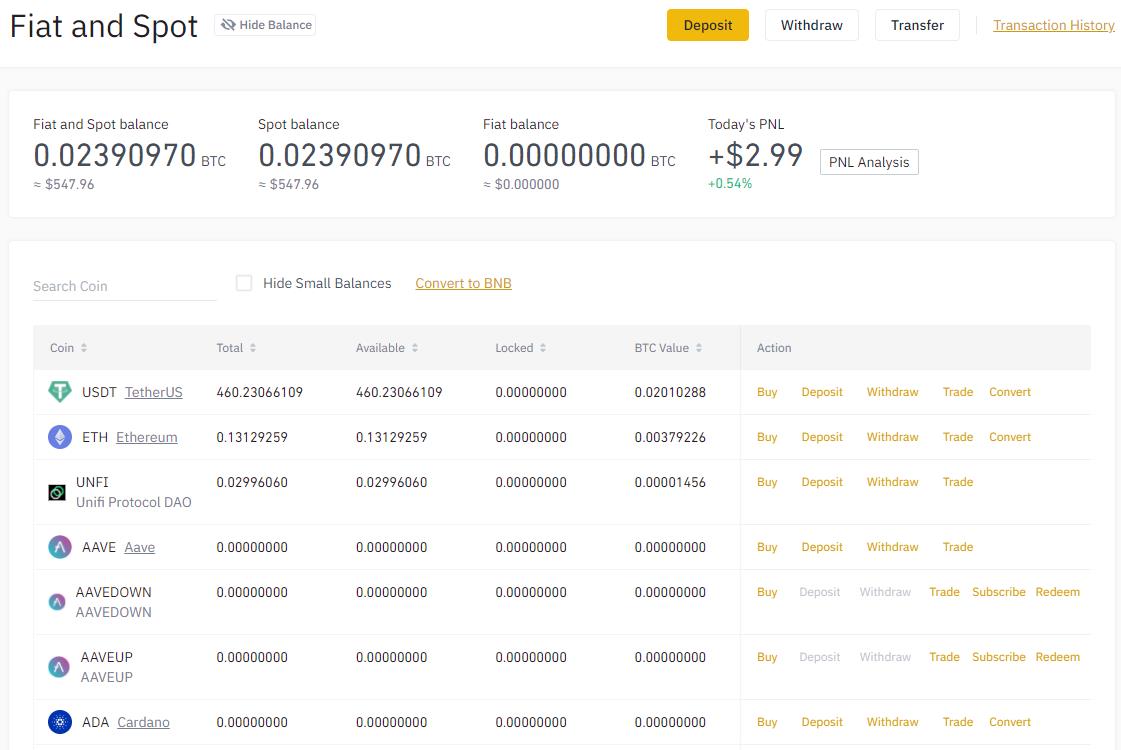
Task: Click Withdraw in UNFI row
Action: [x=892, y=482]
